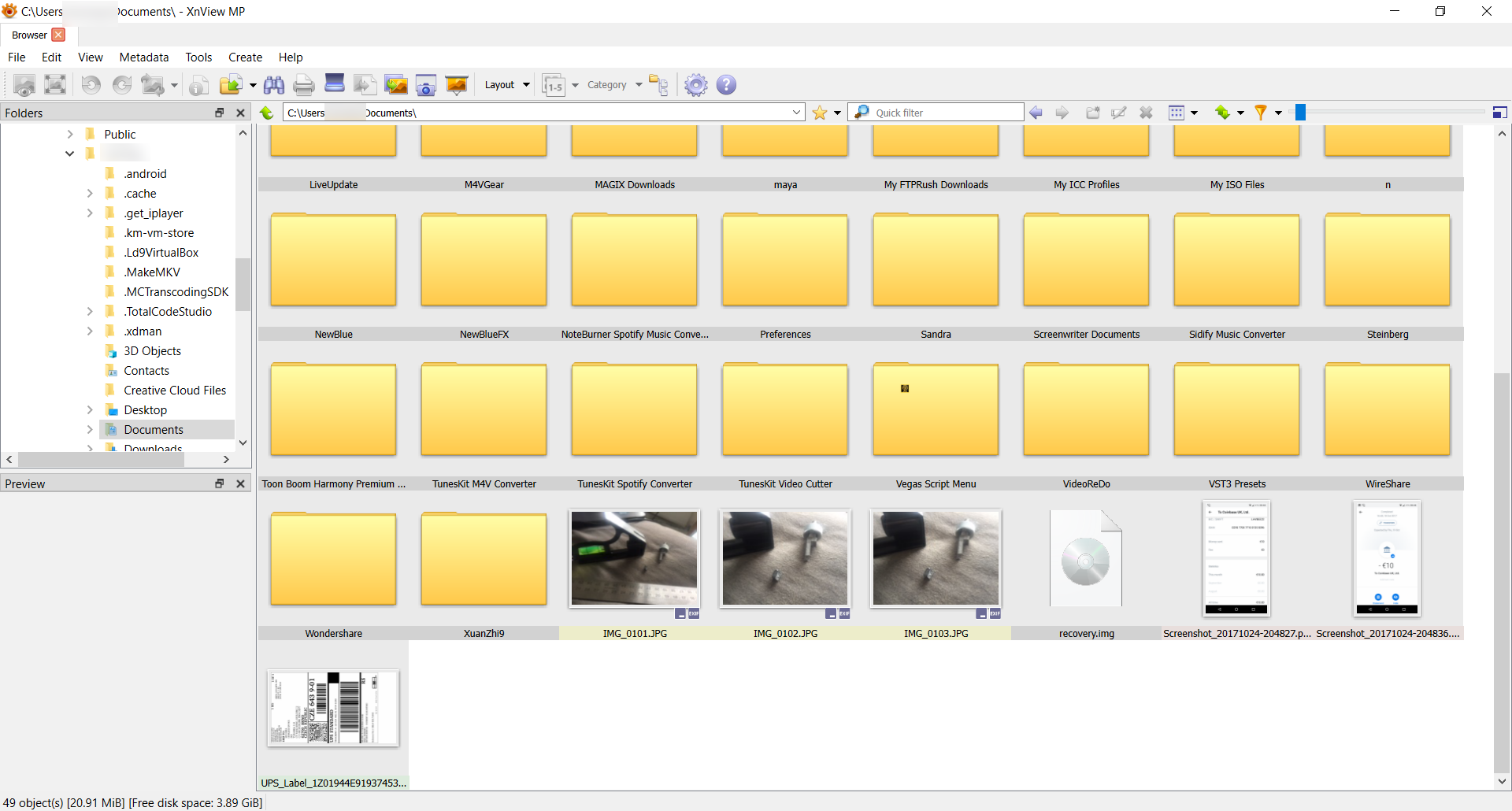Image resolution: width=1512 pixels, height=811 pixels.
Task: Click the Print icon
Action: pyautogui.click(x=304, y=85)
